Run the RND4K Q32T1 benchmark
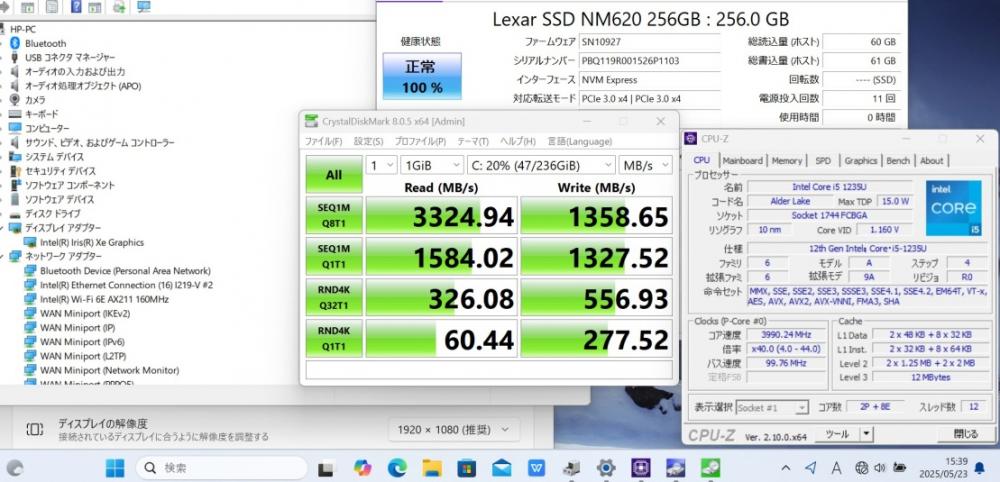1000x482 pixels. click(x=334, y=297)
